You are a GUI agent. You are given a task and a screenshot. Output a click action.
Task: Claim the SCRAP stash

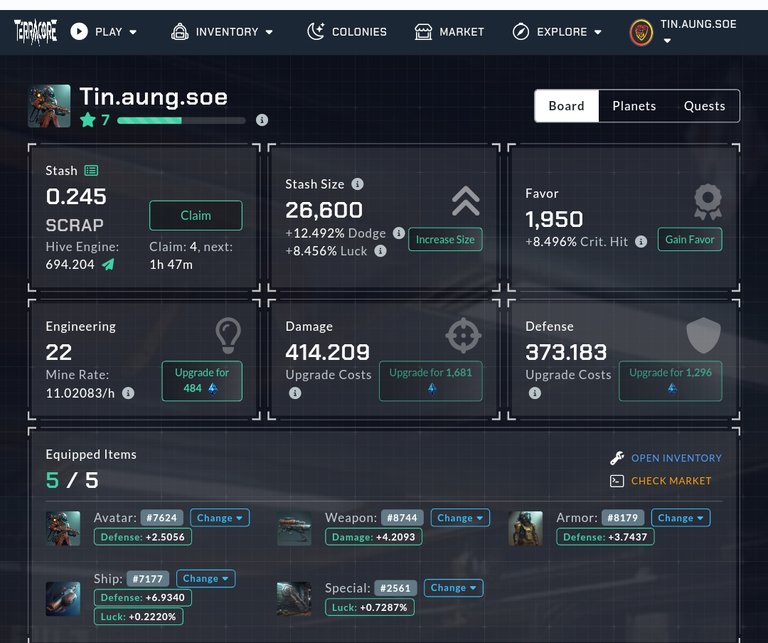[x=196, y=215]
